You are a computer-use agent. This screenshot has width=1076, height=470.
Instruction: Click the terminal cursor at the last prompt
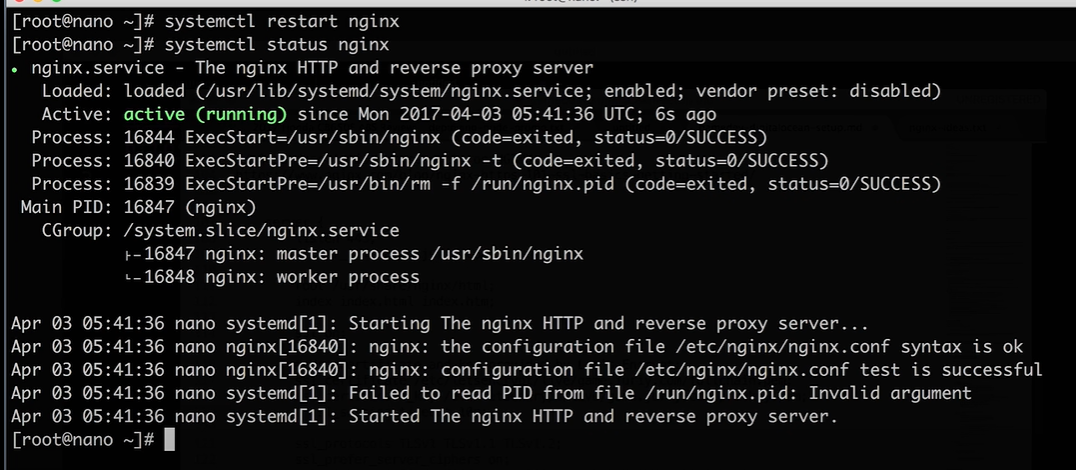point(169,440)
